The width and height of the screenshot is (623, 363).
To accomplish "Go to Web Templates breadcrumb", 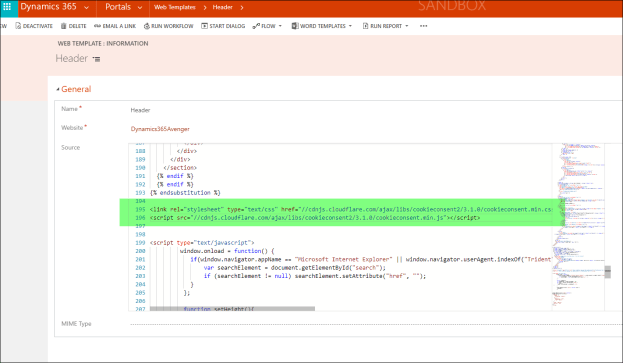I will coord(175,7).
